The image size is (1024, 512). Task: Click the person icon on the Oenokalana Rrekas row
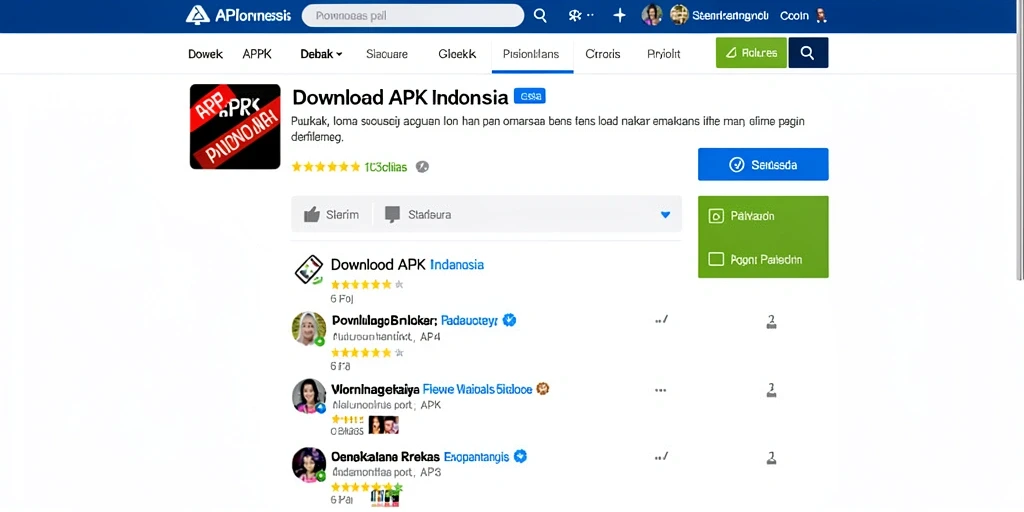click(771, 457)
